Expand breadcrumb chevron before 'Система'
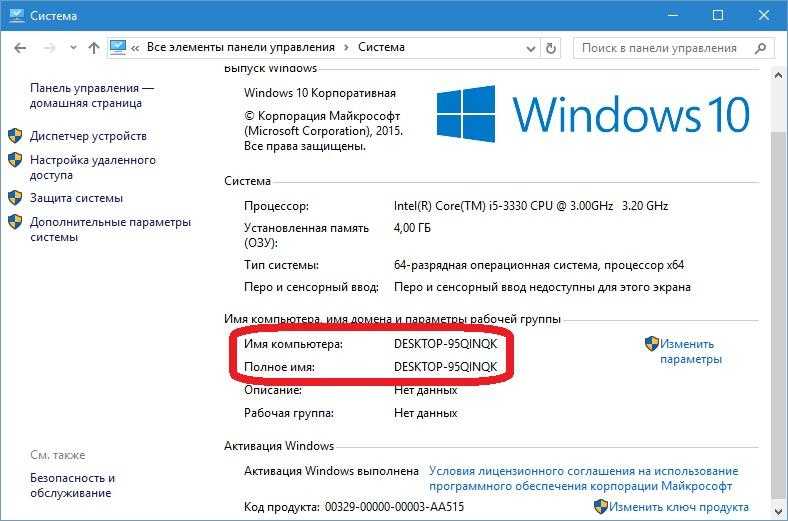Screen dimensions: 788x521 [346, 48]
